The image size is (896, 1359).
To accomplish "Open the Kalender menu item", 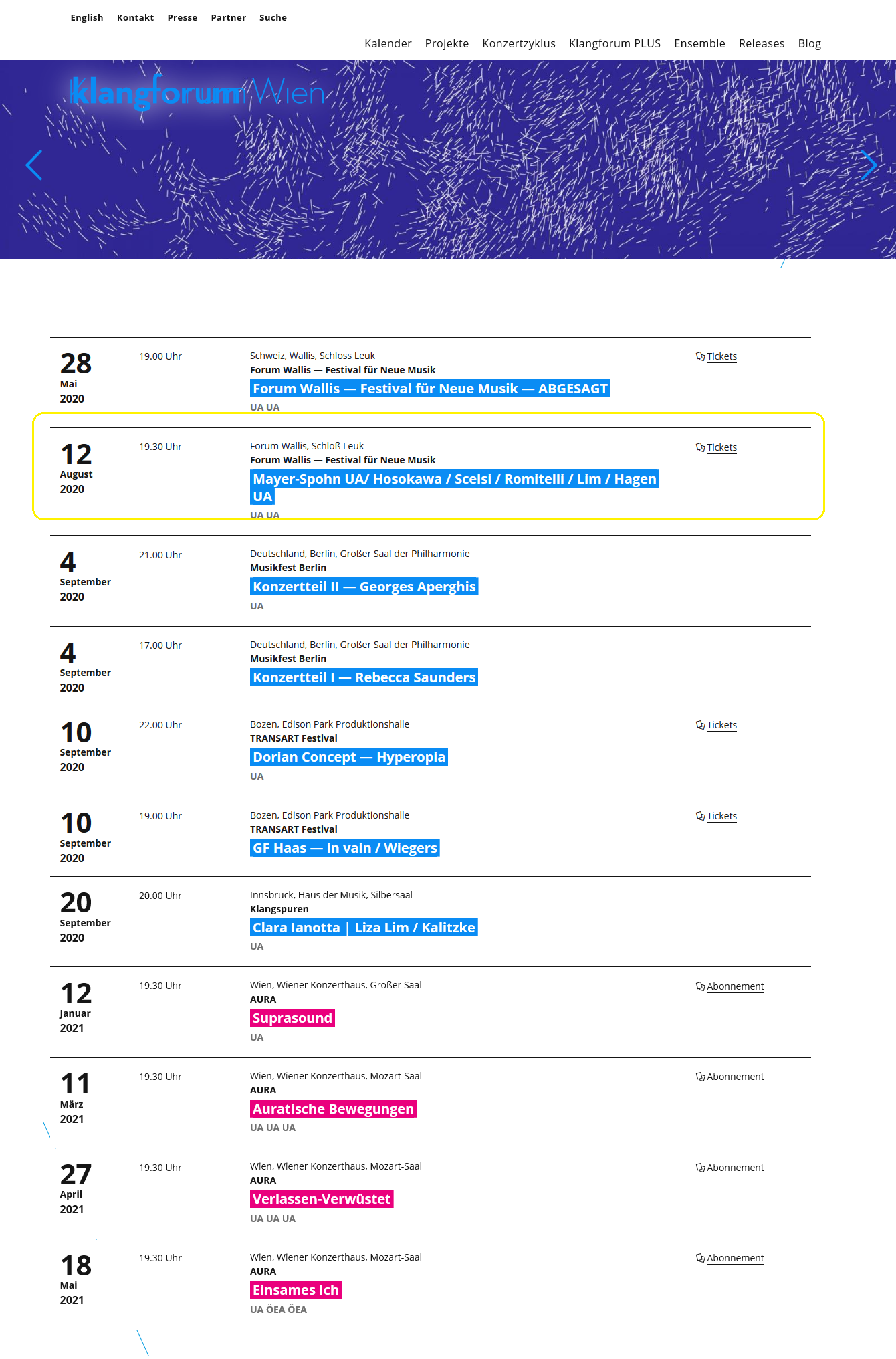I will (388, 43).
